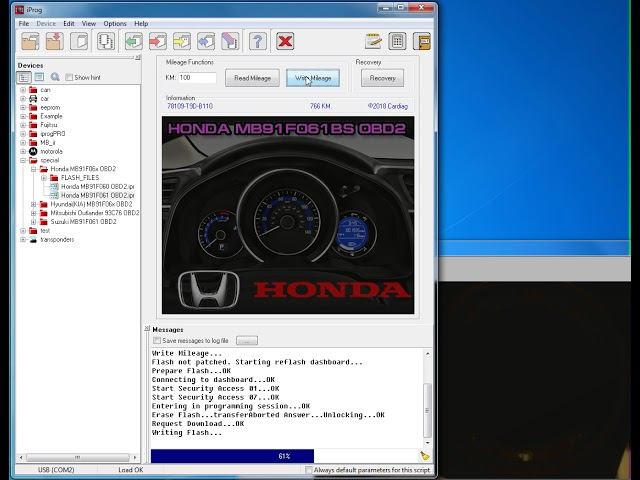The image size is (640, 480).
Task: Switch Devices panel to list view icon
Action: pos(39,77)
